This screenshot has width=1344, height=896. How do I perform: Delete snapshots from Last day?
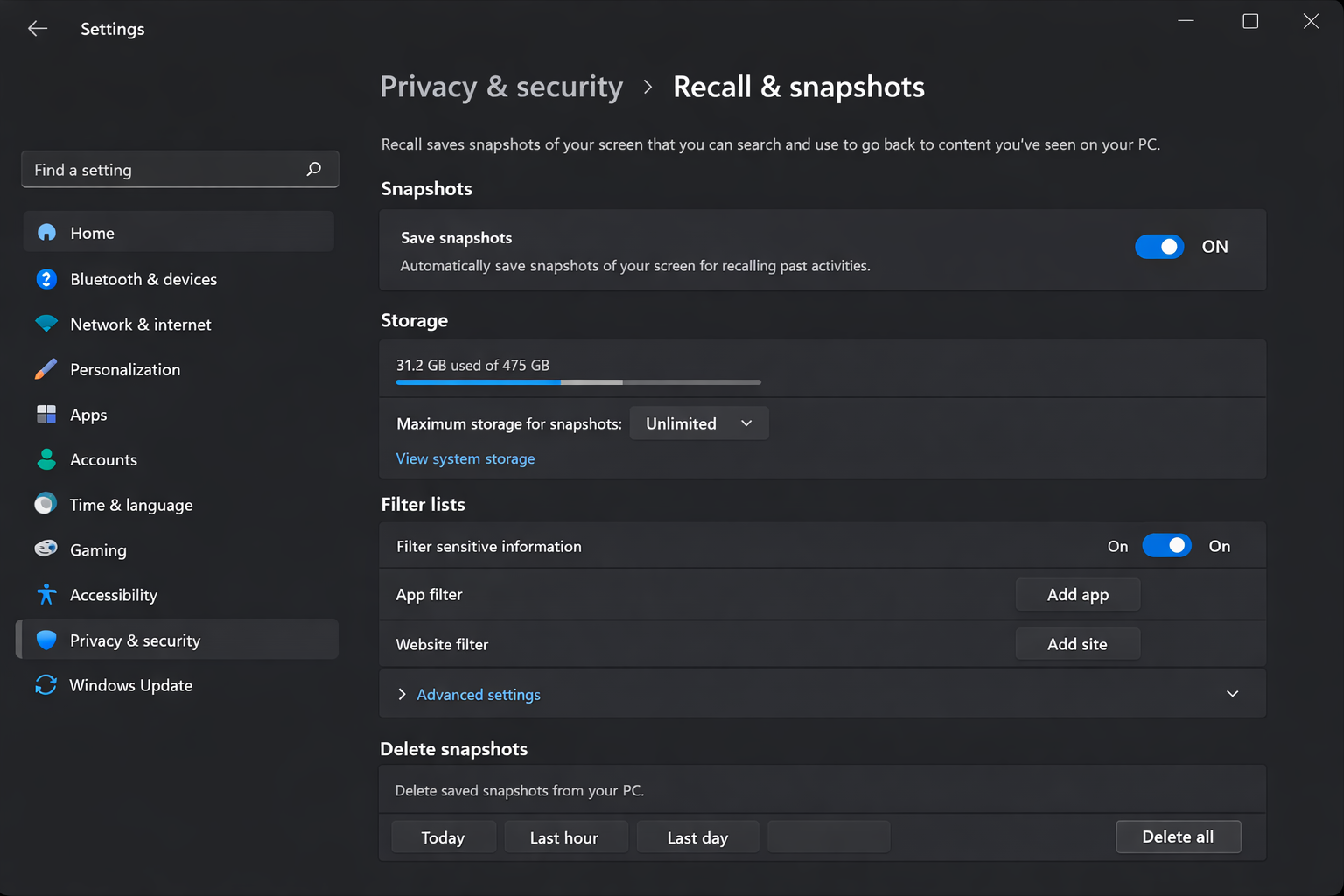pyautogui.click(x=697, y=837)
